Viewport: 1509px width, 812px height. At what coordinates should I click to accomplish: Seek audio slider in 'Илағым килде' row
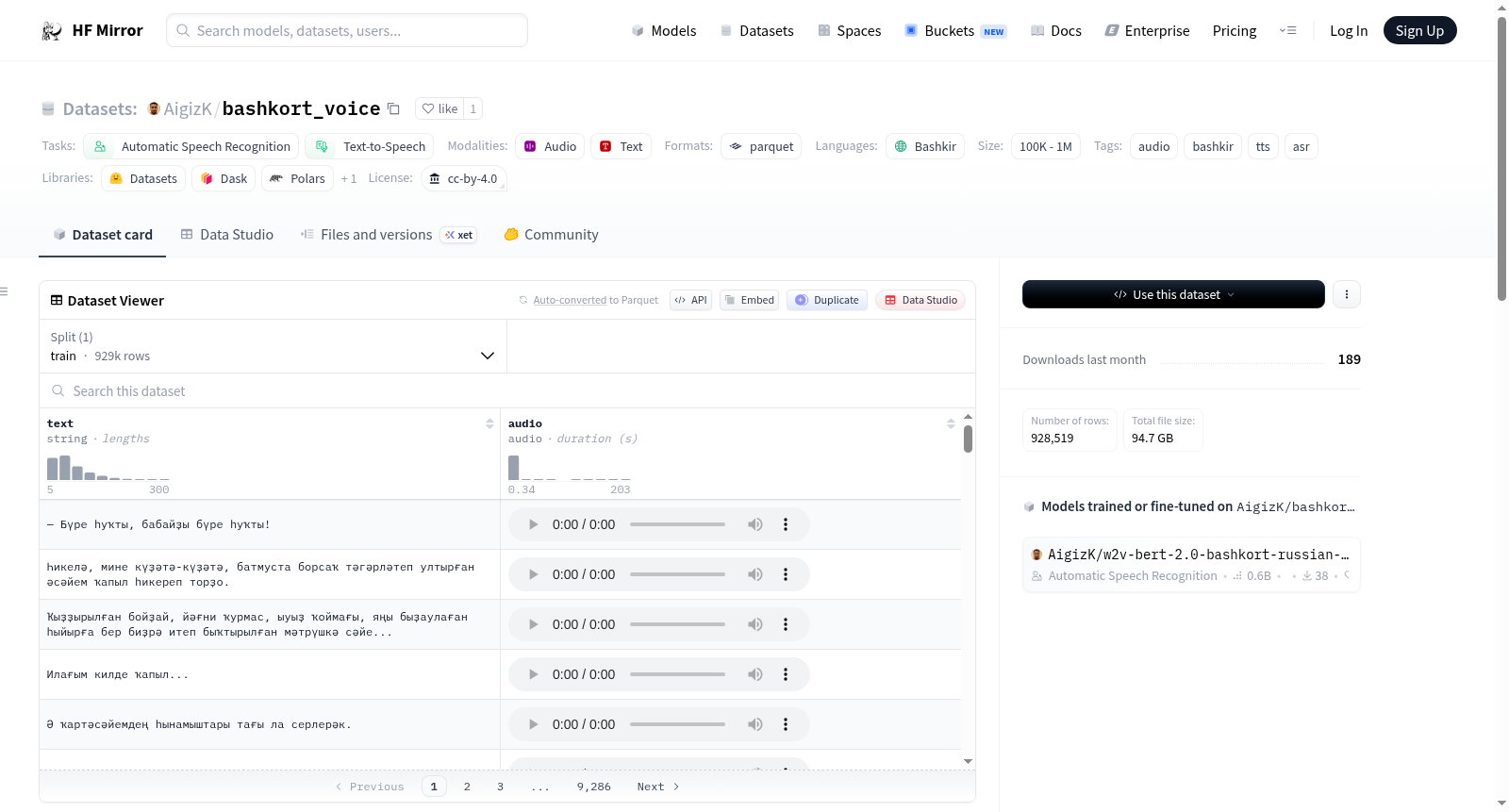(677, 674)
